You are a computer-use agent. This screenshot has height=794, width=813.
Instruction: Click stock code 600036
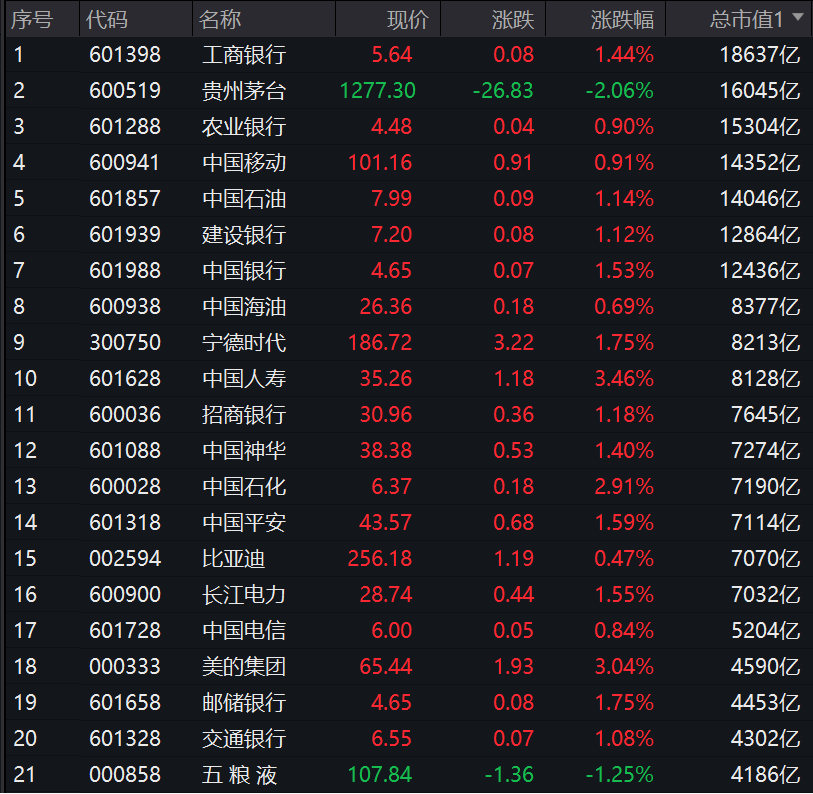pyautogui.click(x=125, y=414)
